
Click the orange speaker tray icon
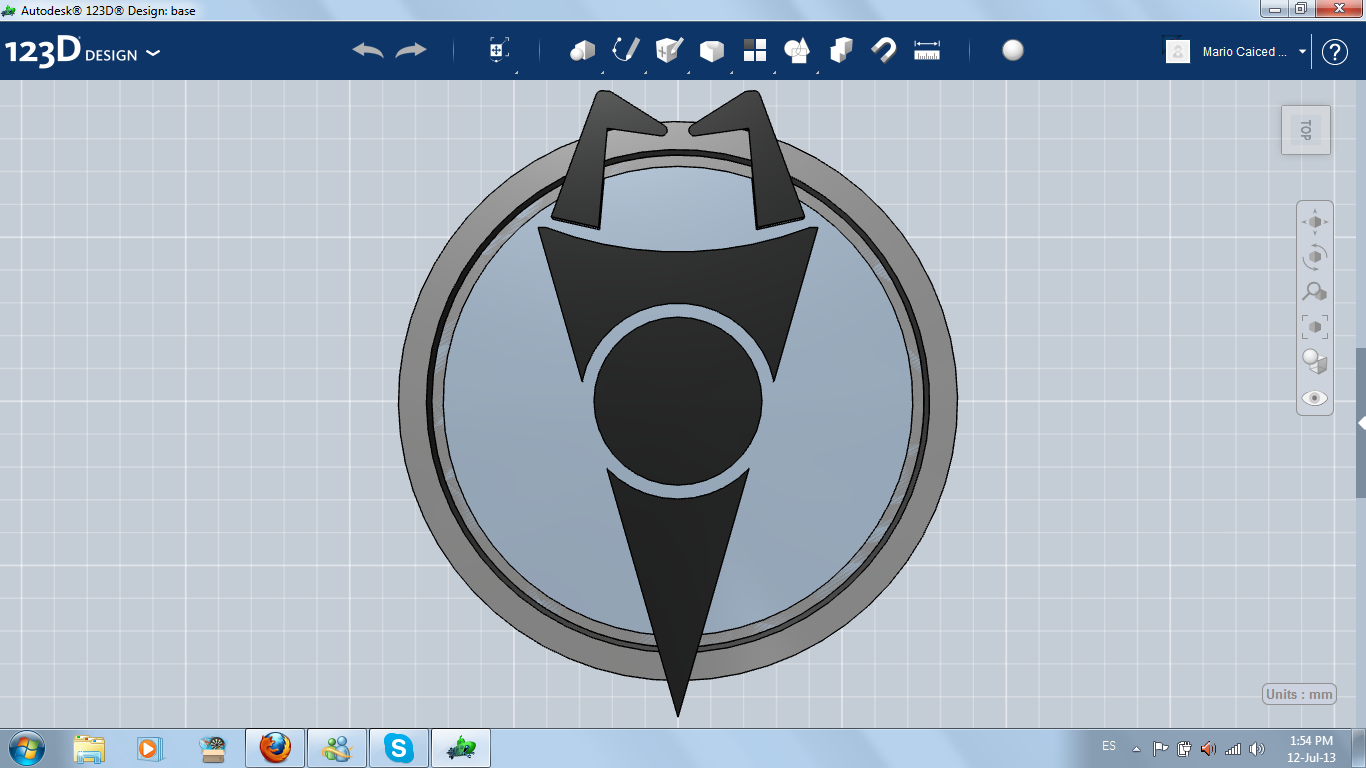[1208, 748]
